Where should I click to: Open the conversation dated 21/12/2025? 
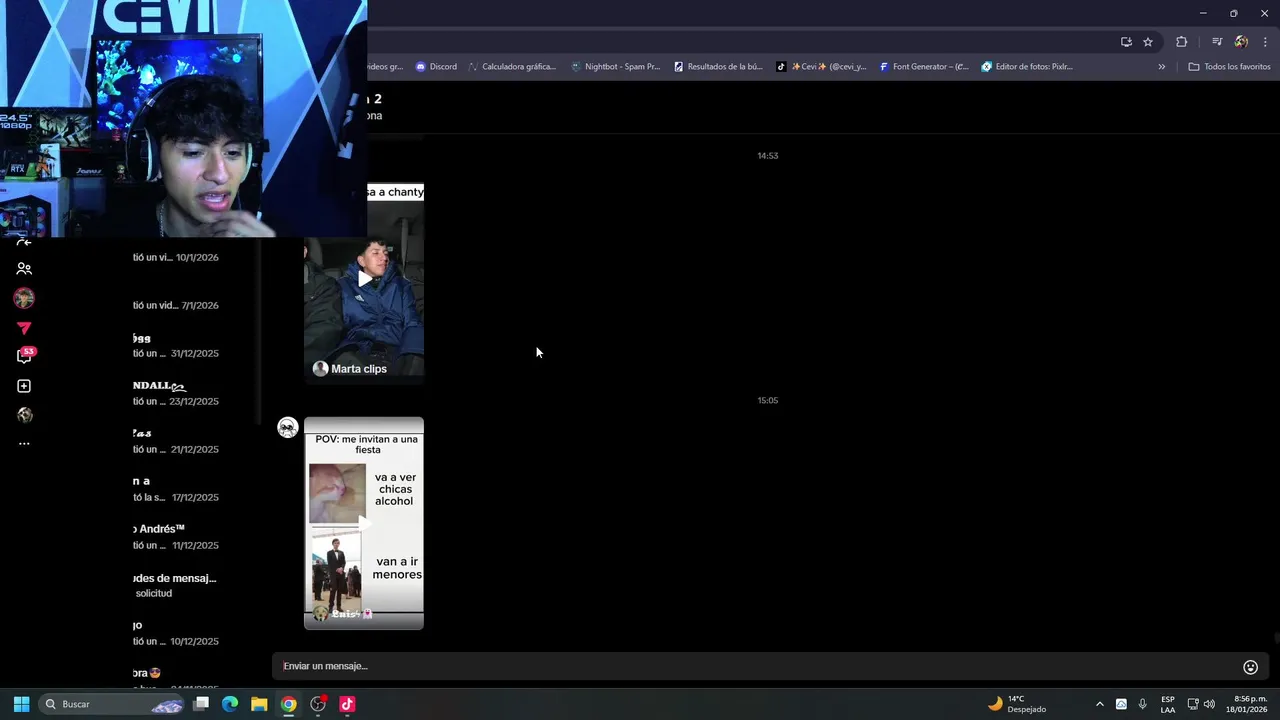pos(176,442)
